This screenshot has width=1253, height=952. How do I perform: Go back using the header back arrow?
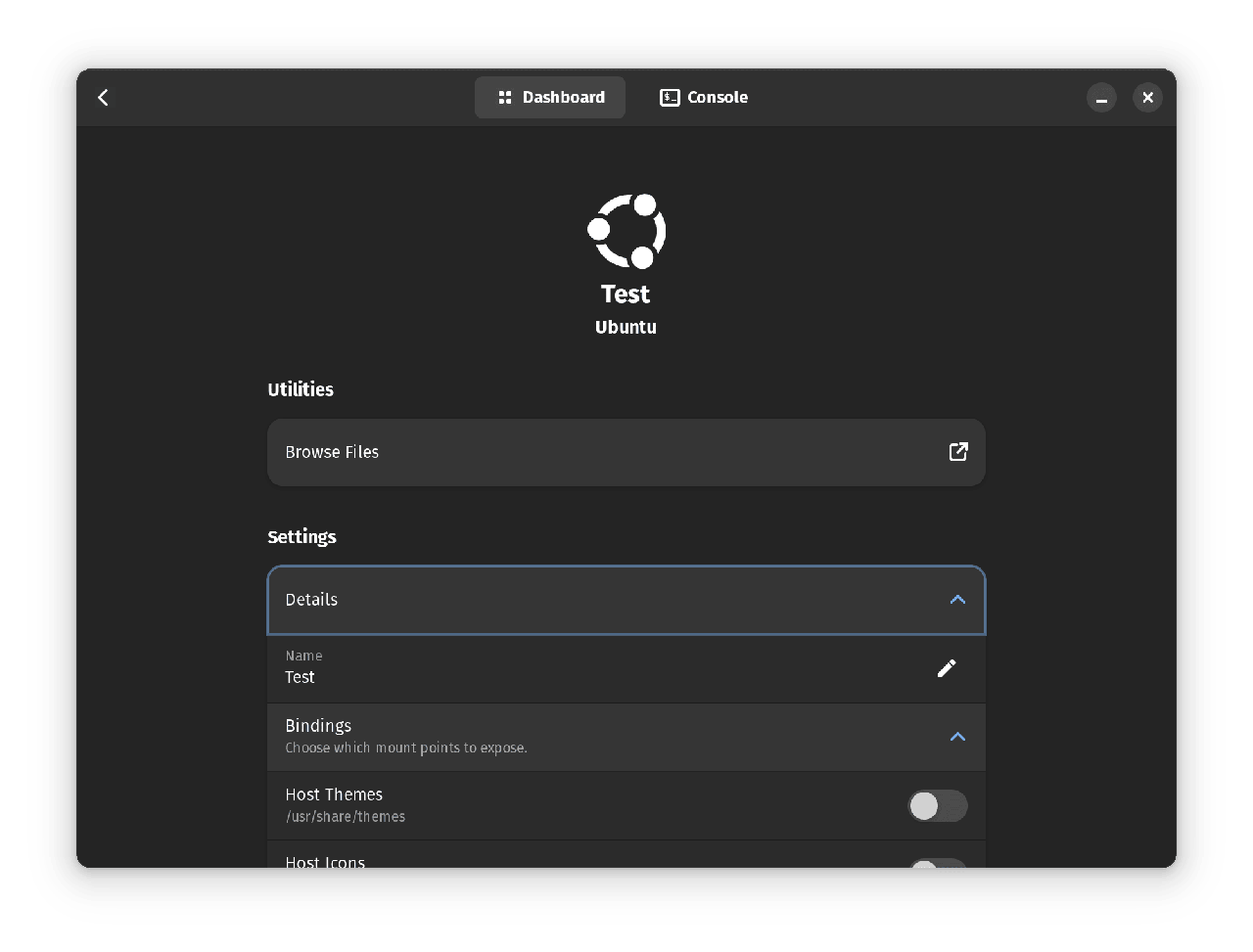(104, 97)
